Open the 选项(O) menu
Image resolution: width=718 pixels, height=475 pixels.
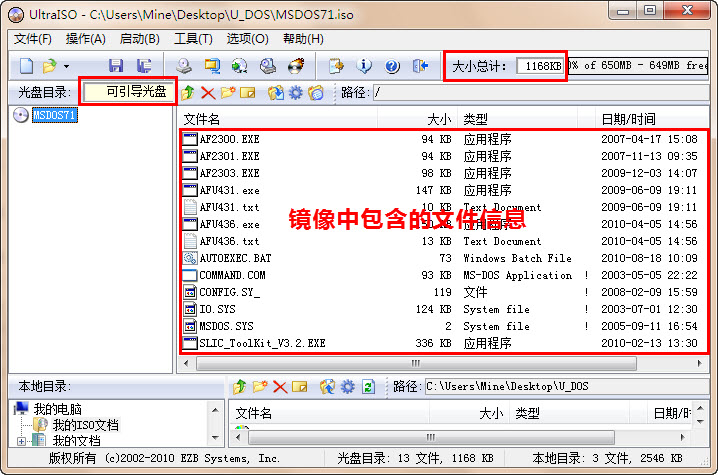[248, 39]
